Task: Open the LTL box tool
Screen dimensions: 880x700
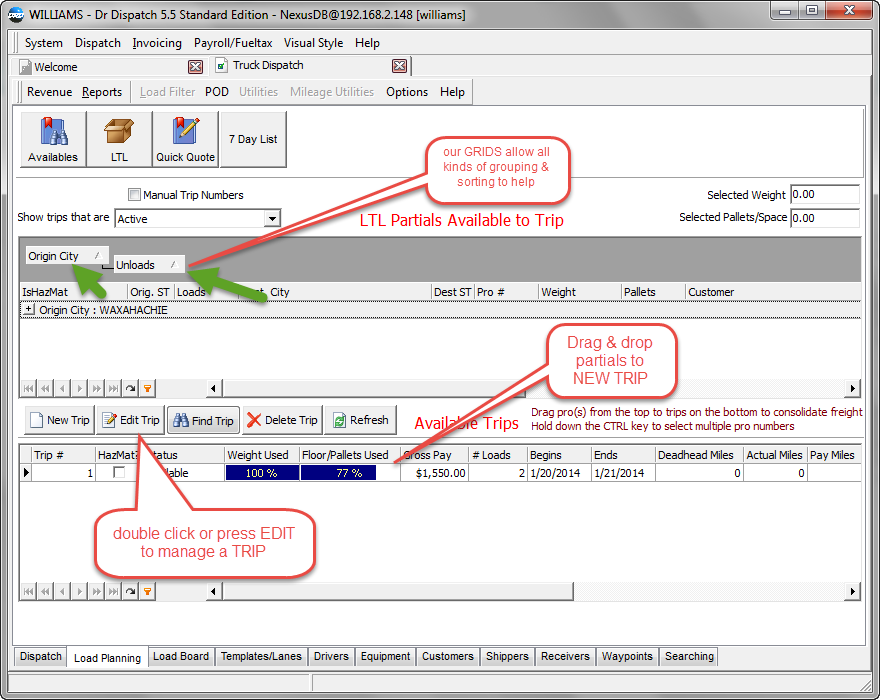Action: 119,139
